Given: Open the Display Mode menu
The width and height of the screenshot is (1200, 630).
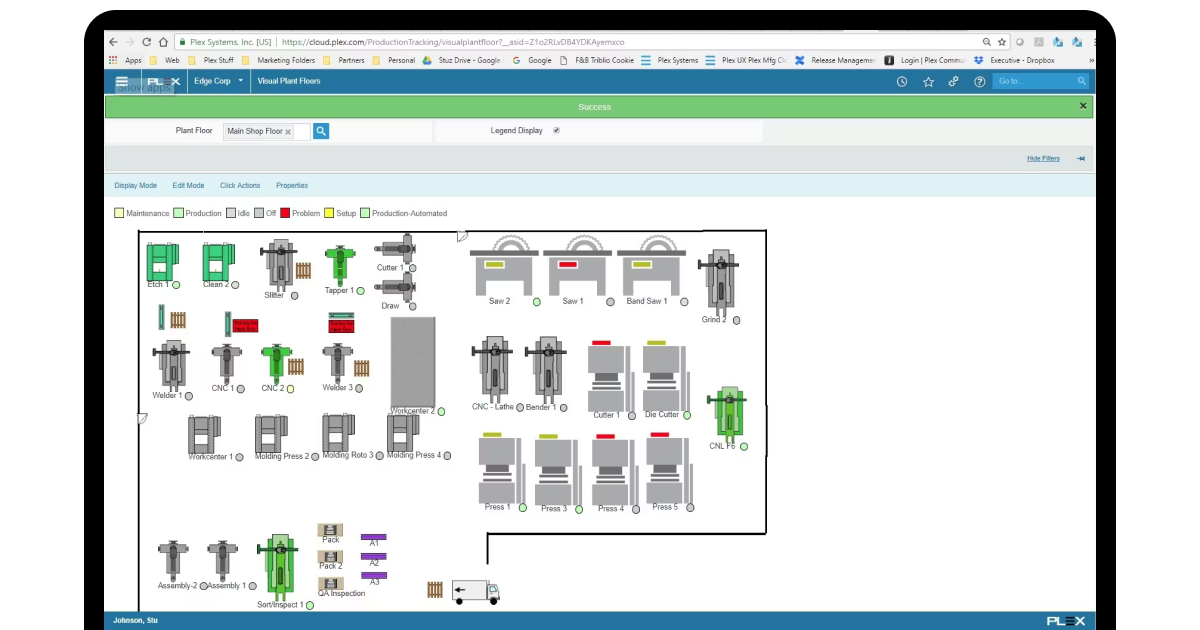Looking at the screenshot, I should tap(135, 185).
